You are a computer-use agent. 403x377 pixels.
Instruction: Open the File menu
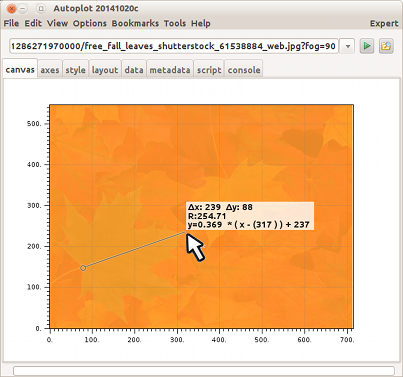point(11,23)
